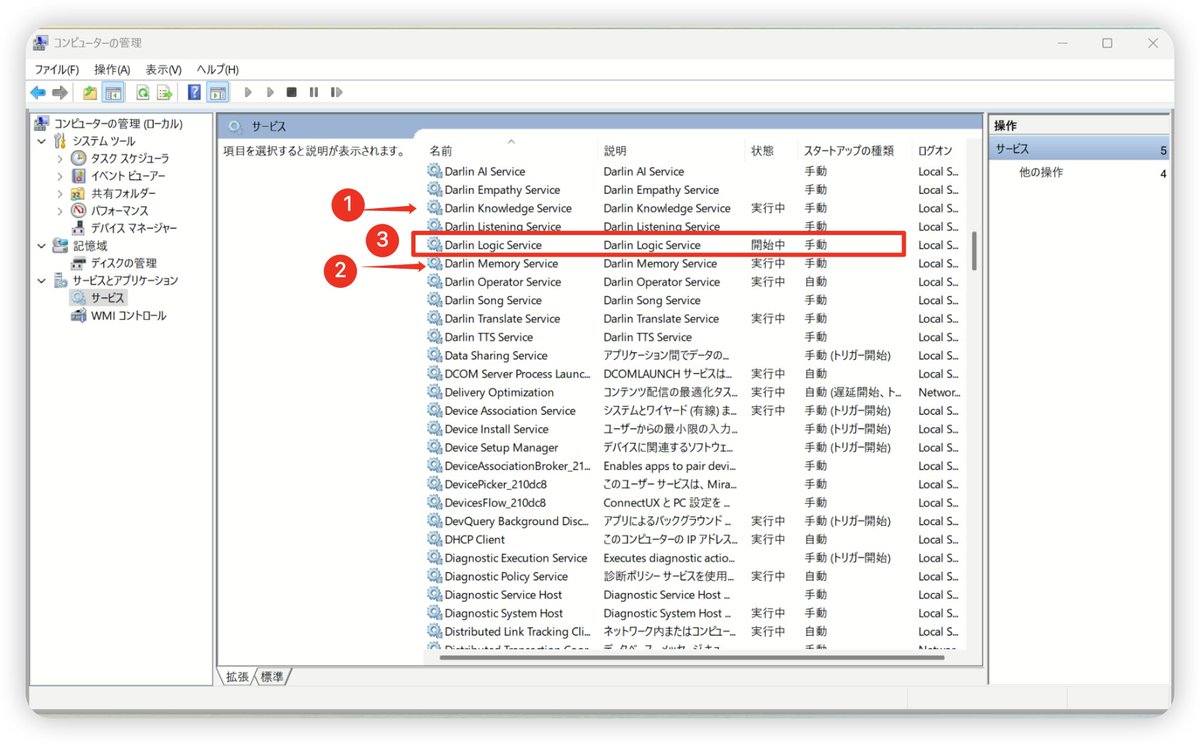The width and height of the screenshot is (1200, 744).
Task: Select the DevicePicker_210dc8 row name
Action: [495, 484]
